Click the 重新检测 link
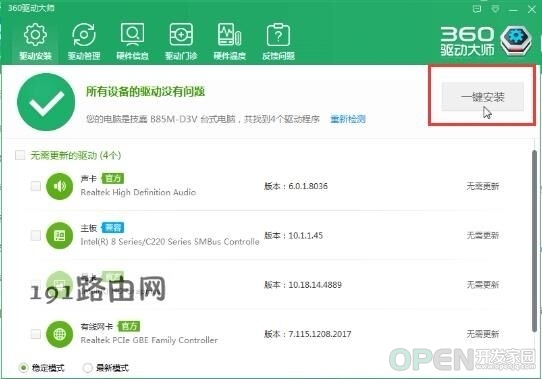 (x=348, y=119)
